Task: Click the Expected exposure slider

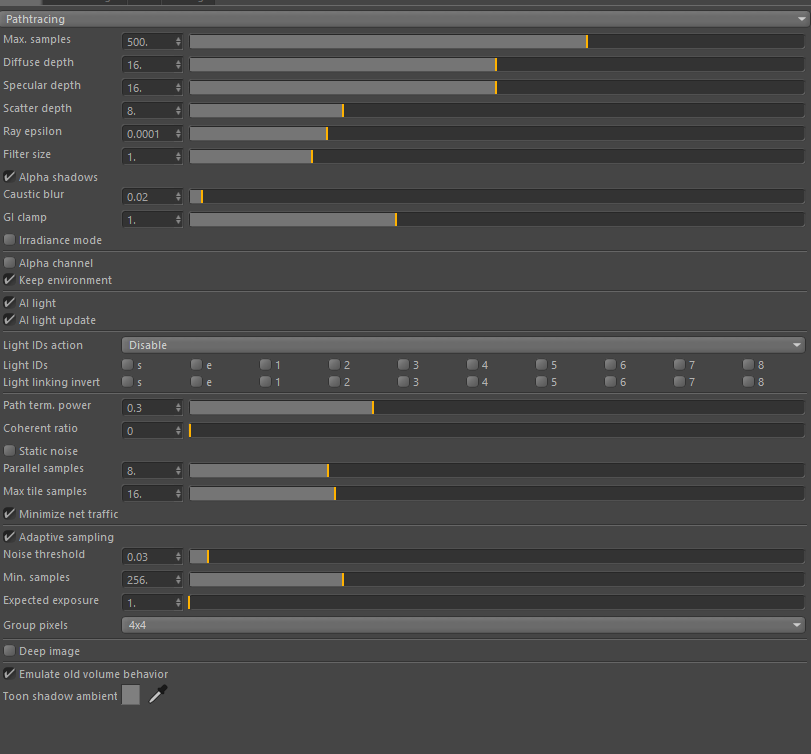Action: 497,602
